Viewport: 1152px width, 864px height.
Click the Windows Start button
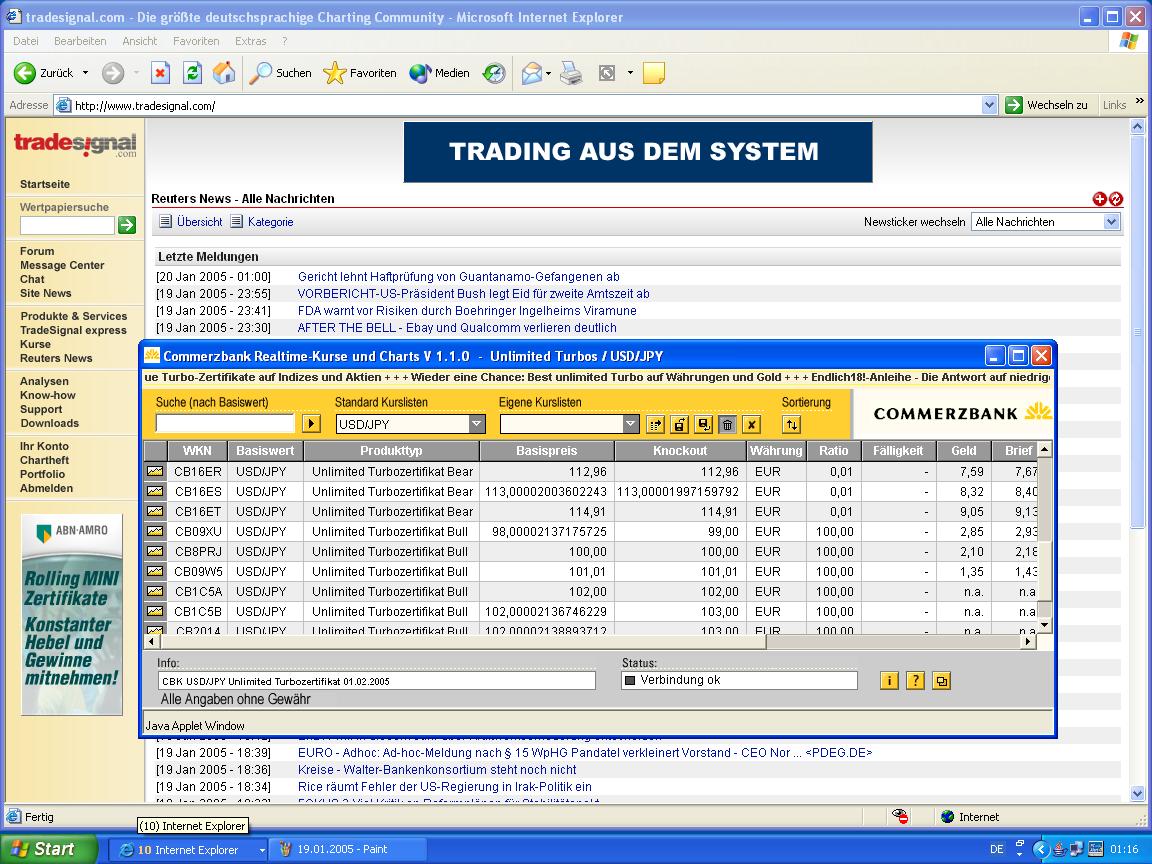tap(45, 849)
